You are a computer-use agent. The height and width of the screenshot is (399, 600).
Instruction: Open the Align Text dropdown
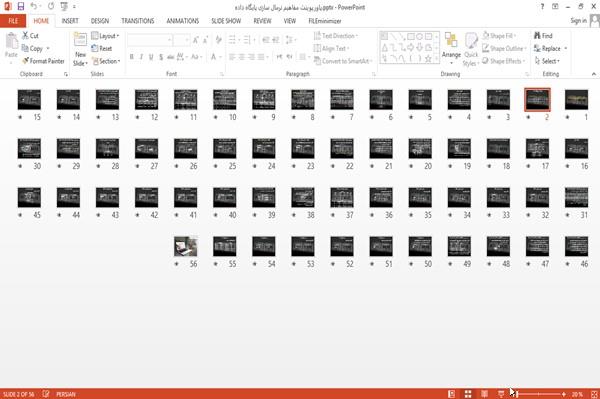point(331,48)
